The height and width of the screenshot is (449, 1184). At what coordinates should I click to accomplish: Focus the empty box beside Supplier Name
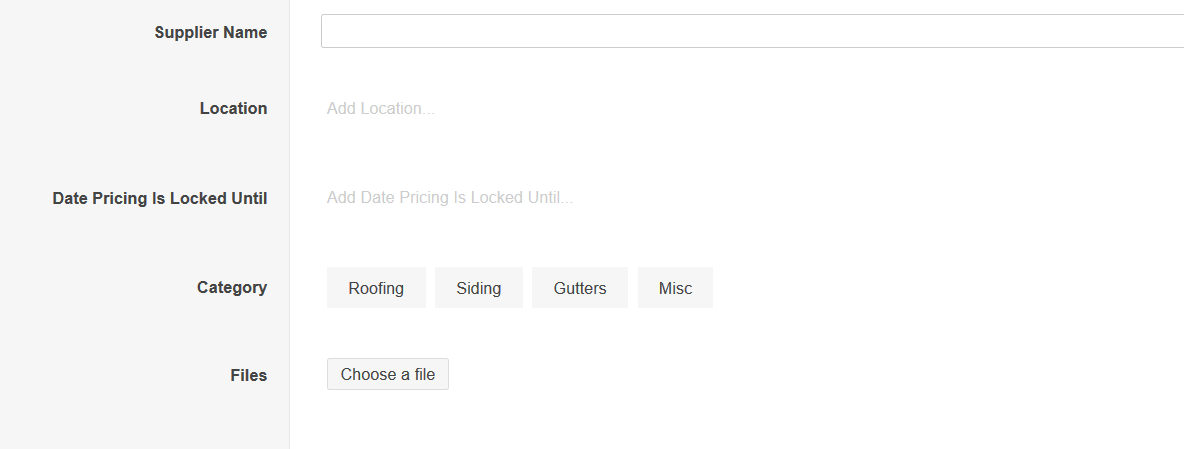[x=752, y=31]
